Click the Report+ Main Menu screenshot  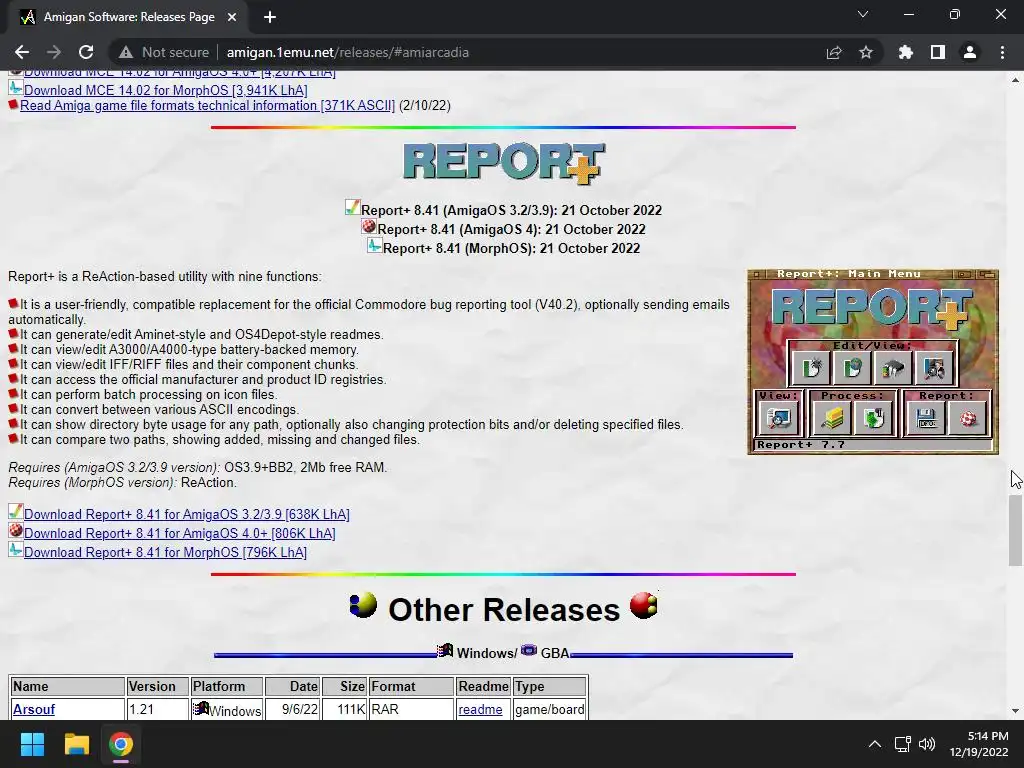[873, 362]
